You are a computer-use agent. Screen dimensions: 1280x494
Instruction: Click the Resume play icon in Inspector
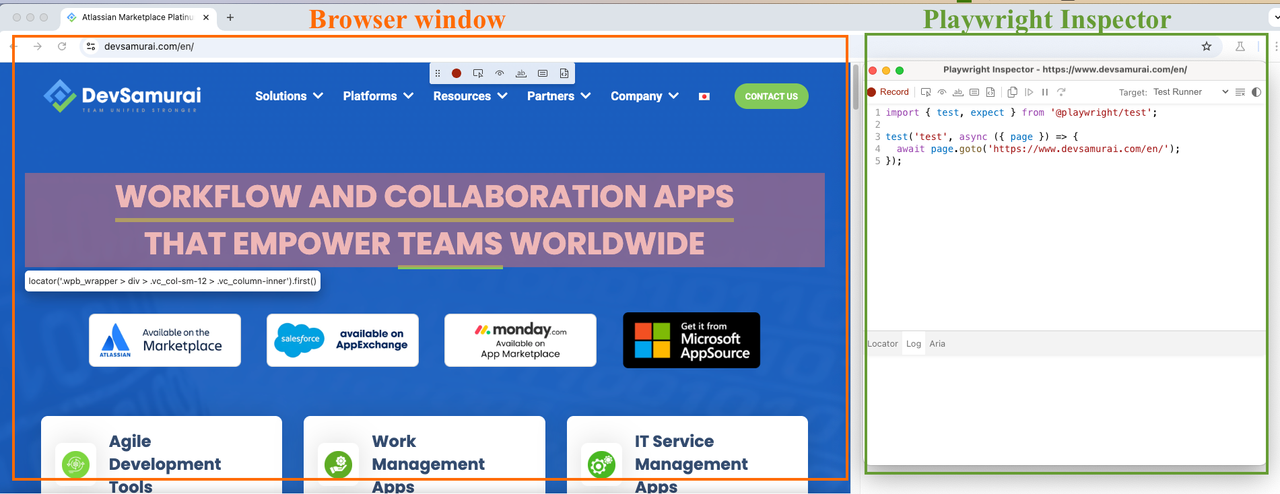(1029, 92)
